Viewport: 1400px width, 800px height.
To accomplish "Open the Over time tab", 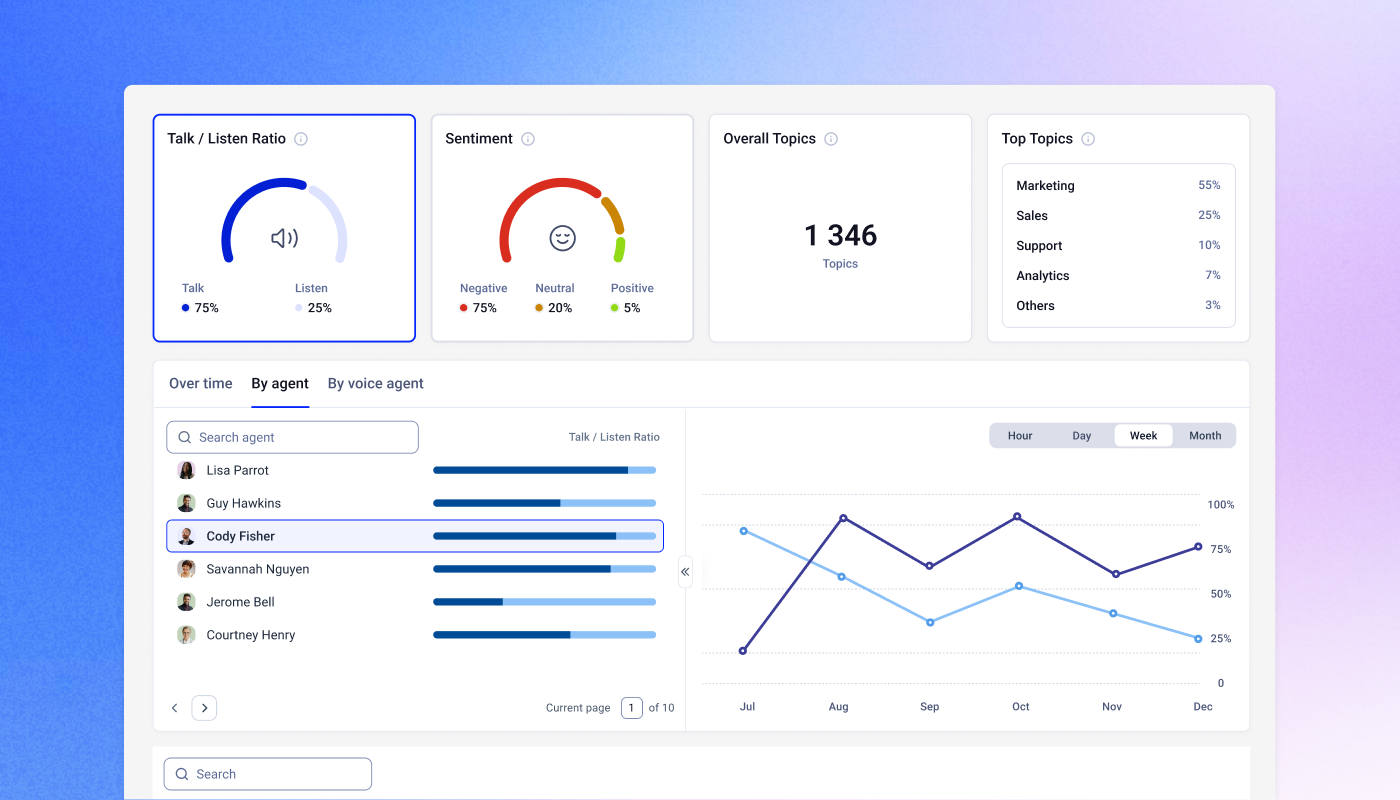I will 201,384.
